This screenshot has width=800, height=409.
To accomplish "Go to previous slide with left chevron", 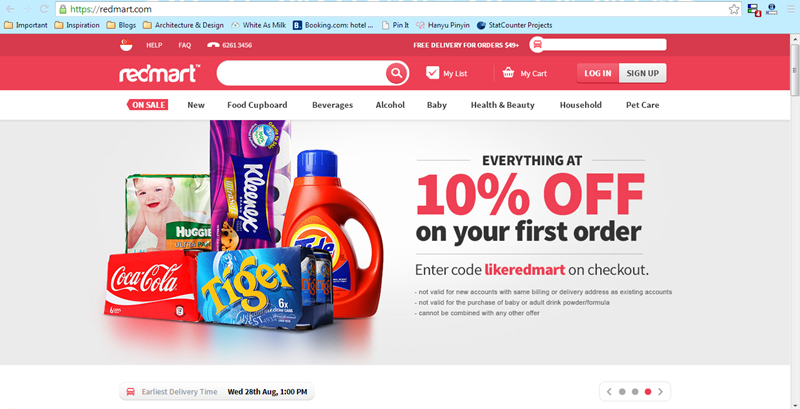I will click(609, 392).
